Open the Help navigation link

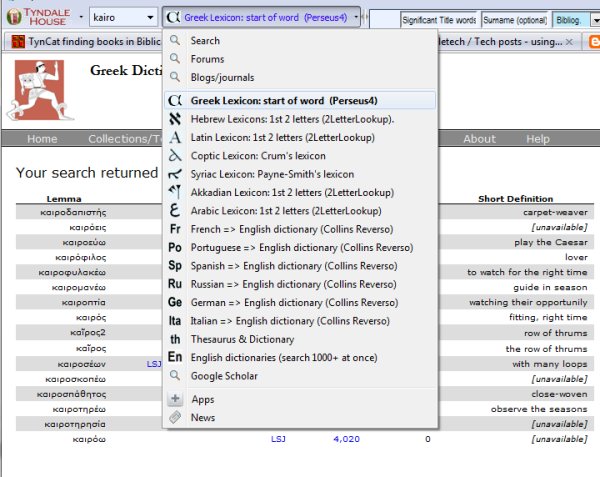point(538,138)
